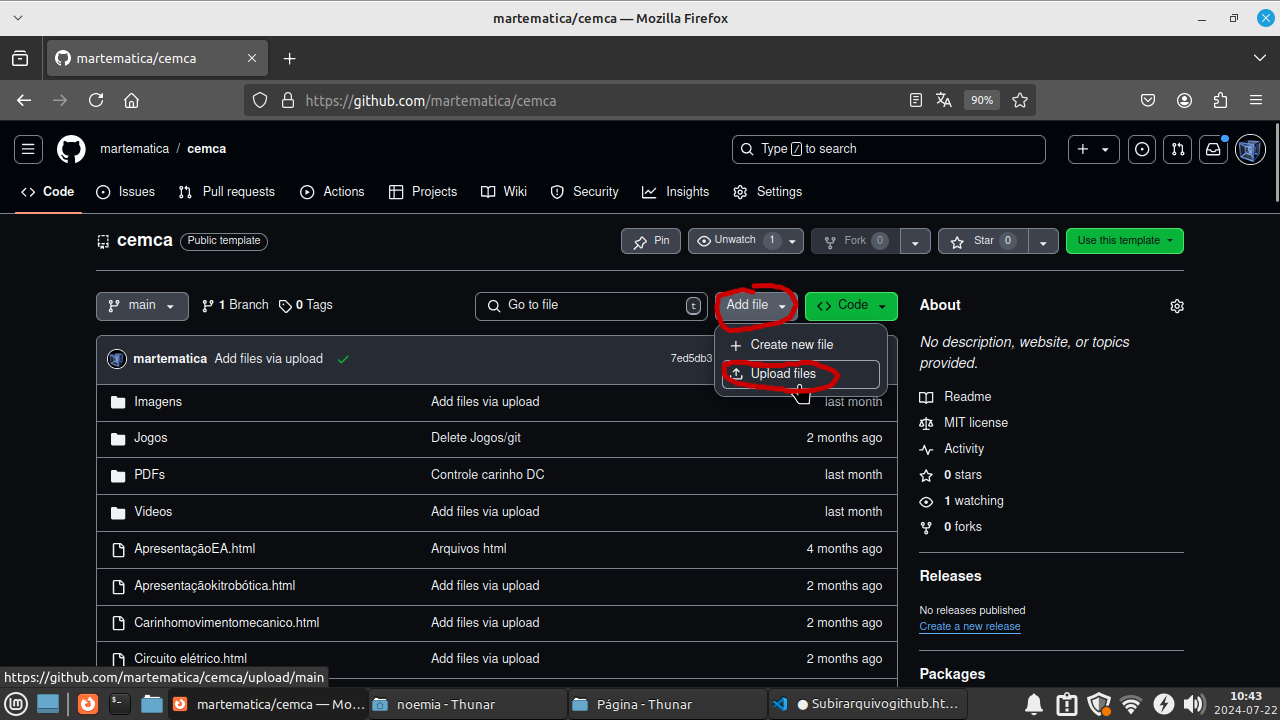
Task: Open the hamburger navigation menu
Action: [x=28, y=150]
